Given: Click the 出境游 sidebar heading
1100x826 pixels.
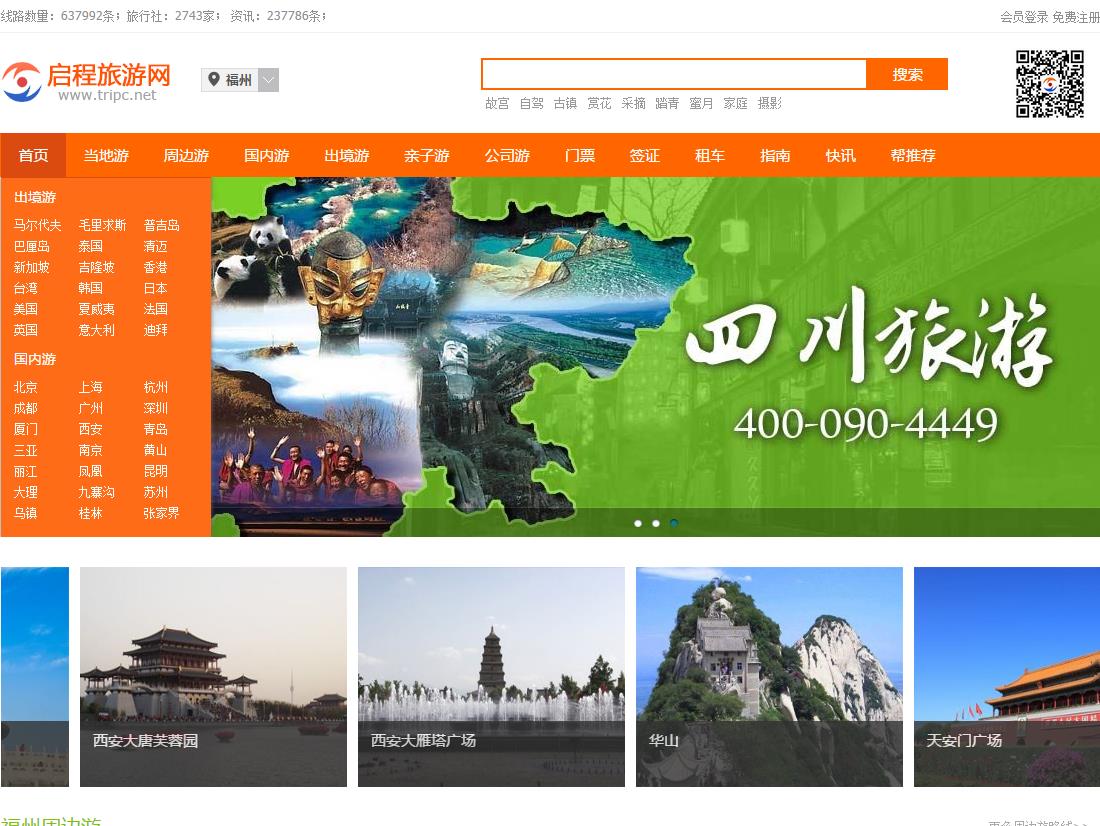Looking at the screenshot, I should [34, 197].
